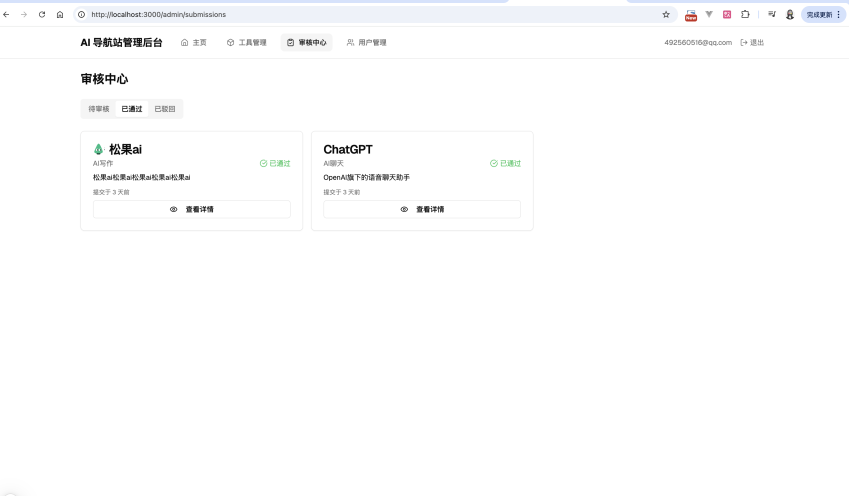Switch to the 已驳回 tab
The height and width of the screenshot is (496, 849).
coord(165,109)
